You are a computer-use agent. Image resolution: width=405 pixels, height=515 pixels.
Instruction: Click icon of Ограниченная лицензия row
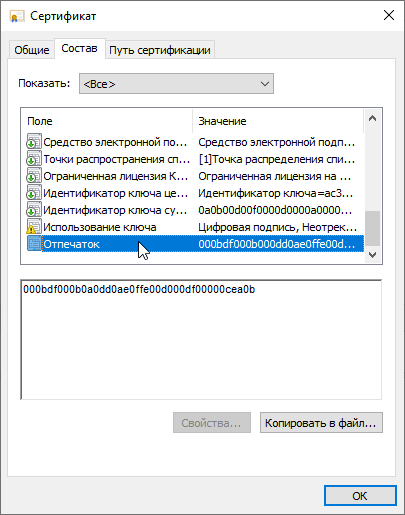[x=34, y=176]
